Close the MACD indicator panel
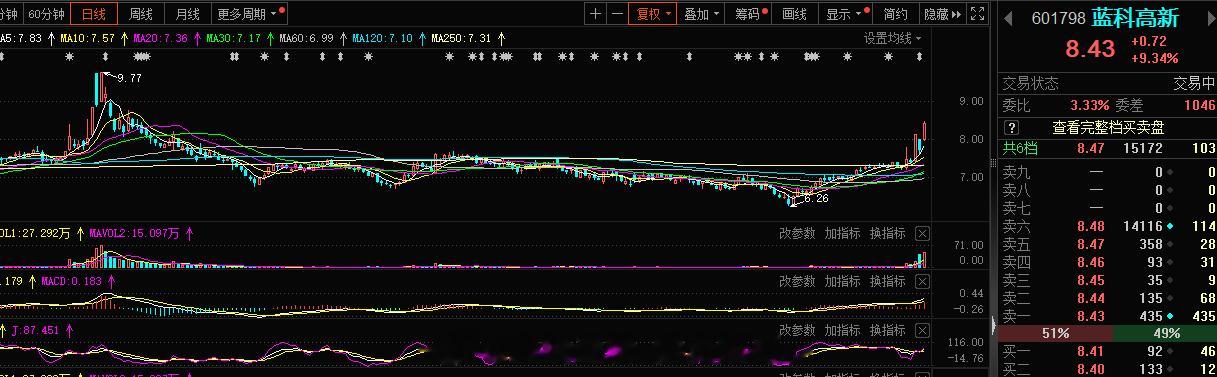 point(923,282)
